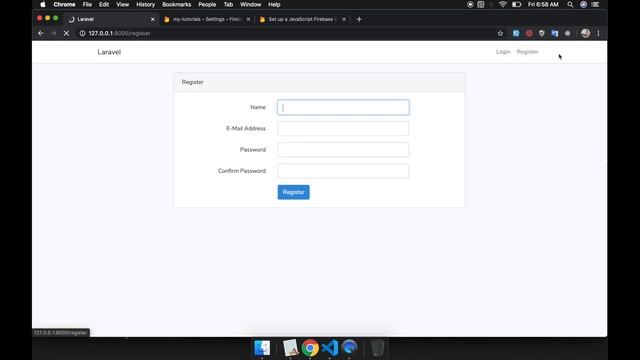
Task: Focus the Password input field
Action: (343, 150)
